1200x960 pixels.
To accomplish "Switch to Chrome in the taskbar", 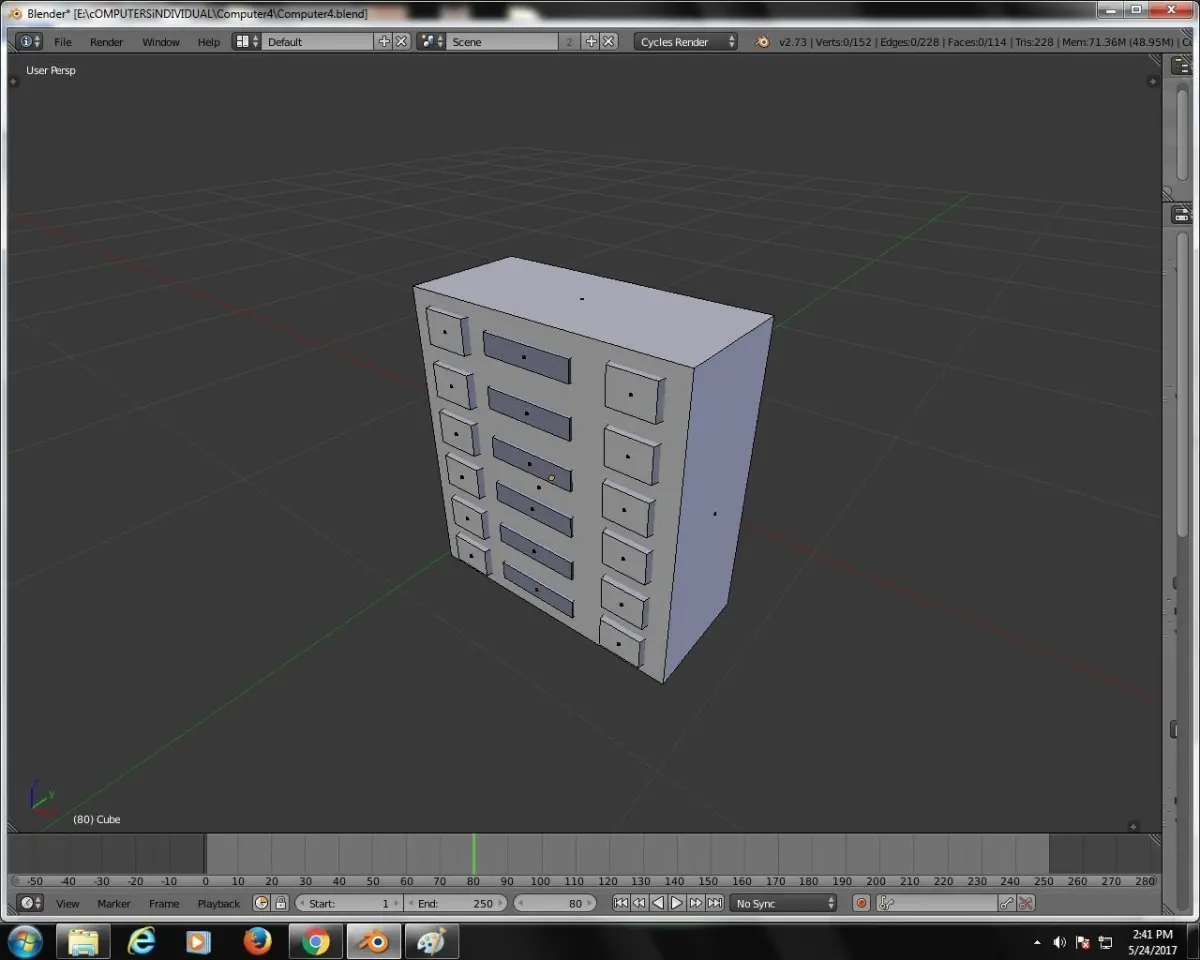I will (x=316, y=941).
